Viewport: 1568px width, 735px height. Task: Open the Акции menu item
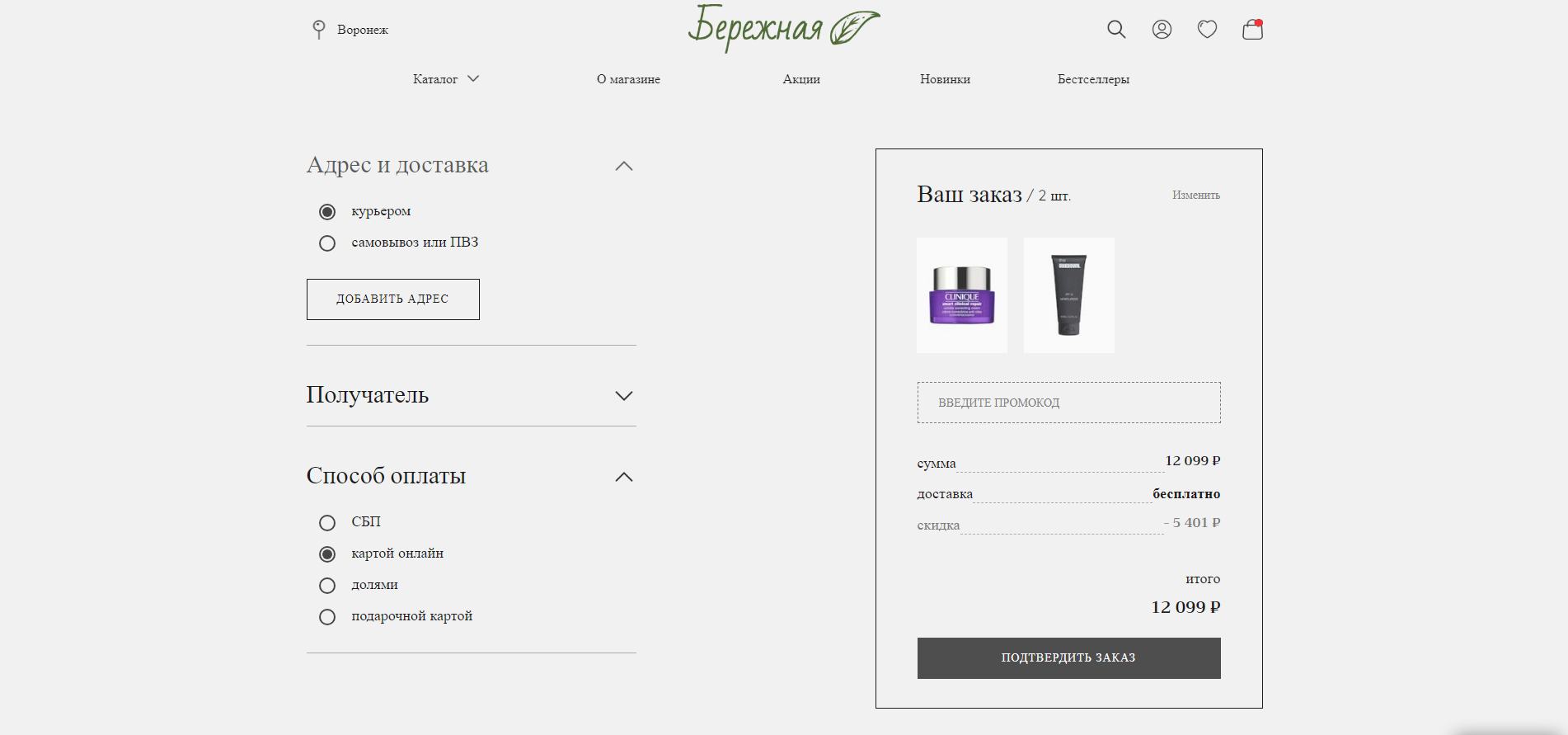801,79
